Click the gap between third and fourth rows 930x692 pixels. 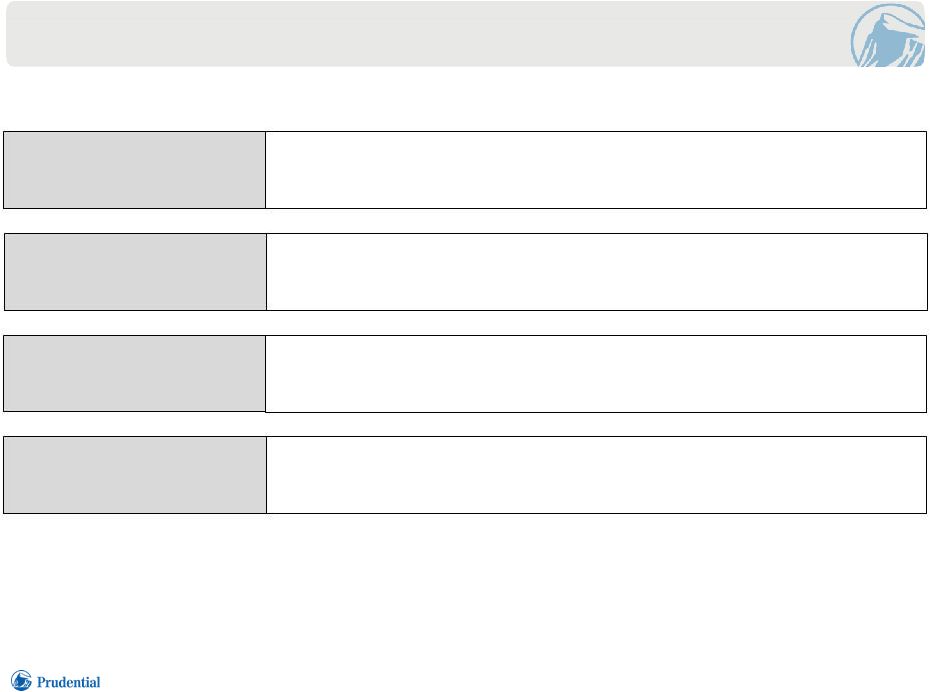(465, 425)
